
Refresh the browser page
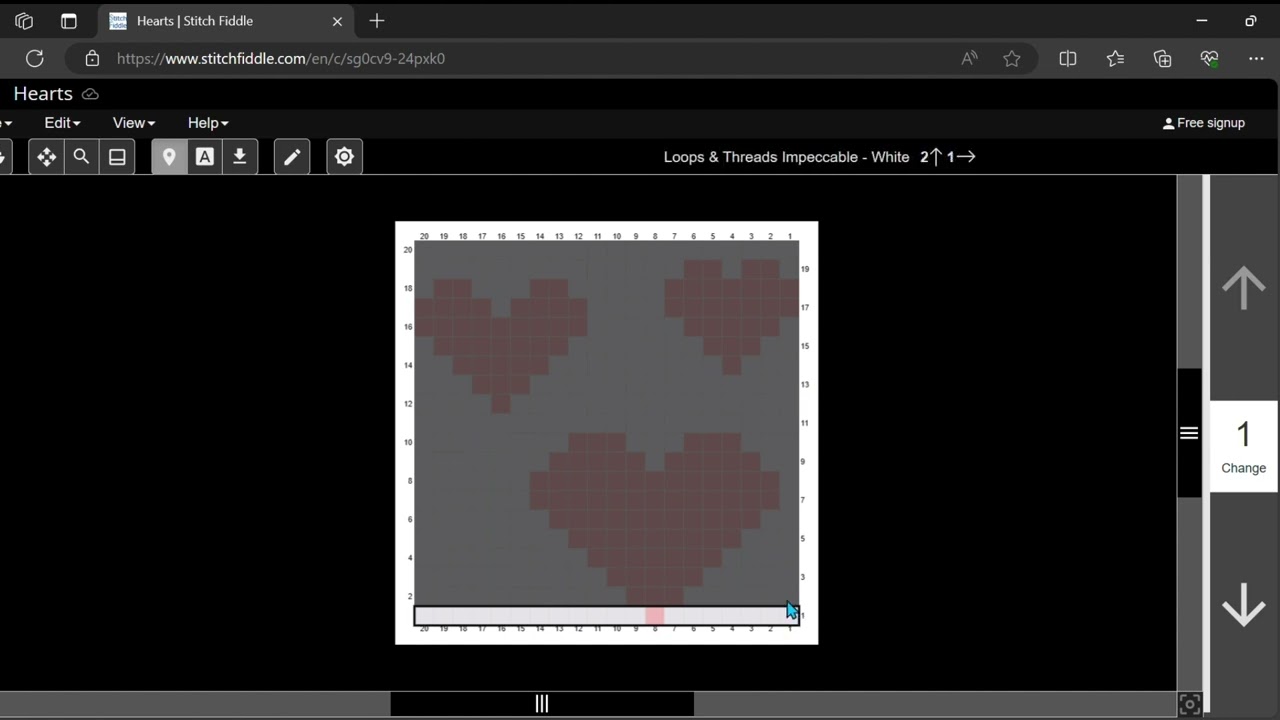pos(35,58)
